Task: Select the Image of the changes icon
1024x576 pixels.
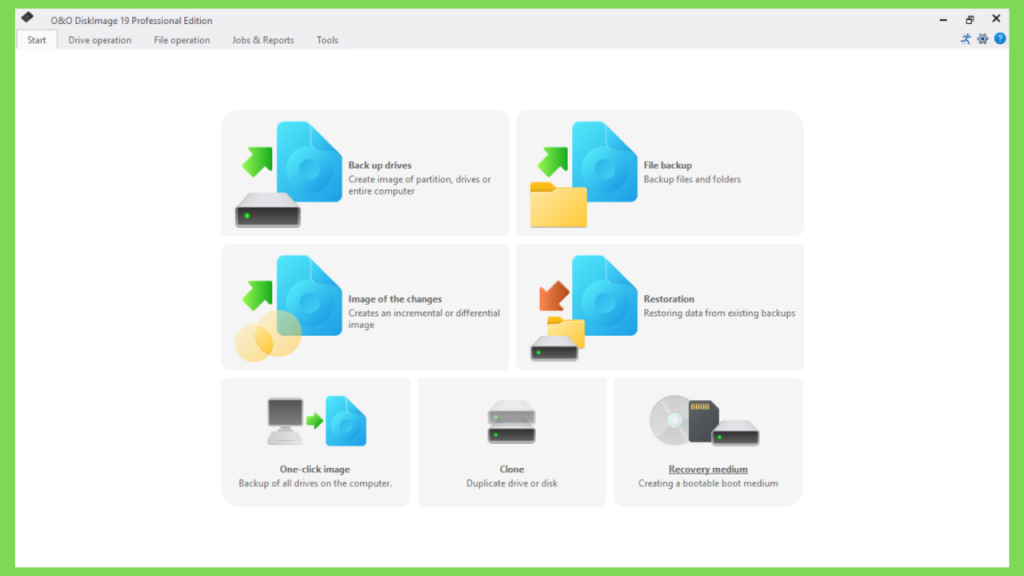Action: 289,308
